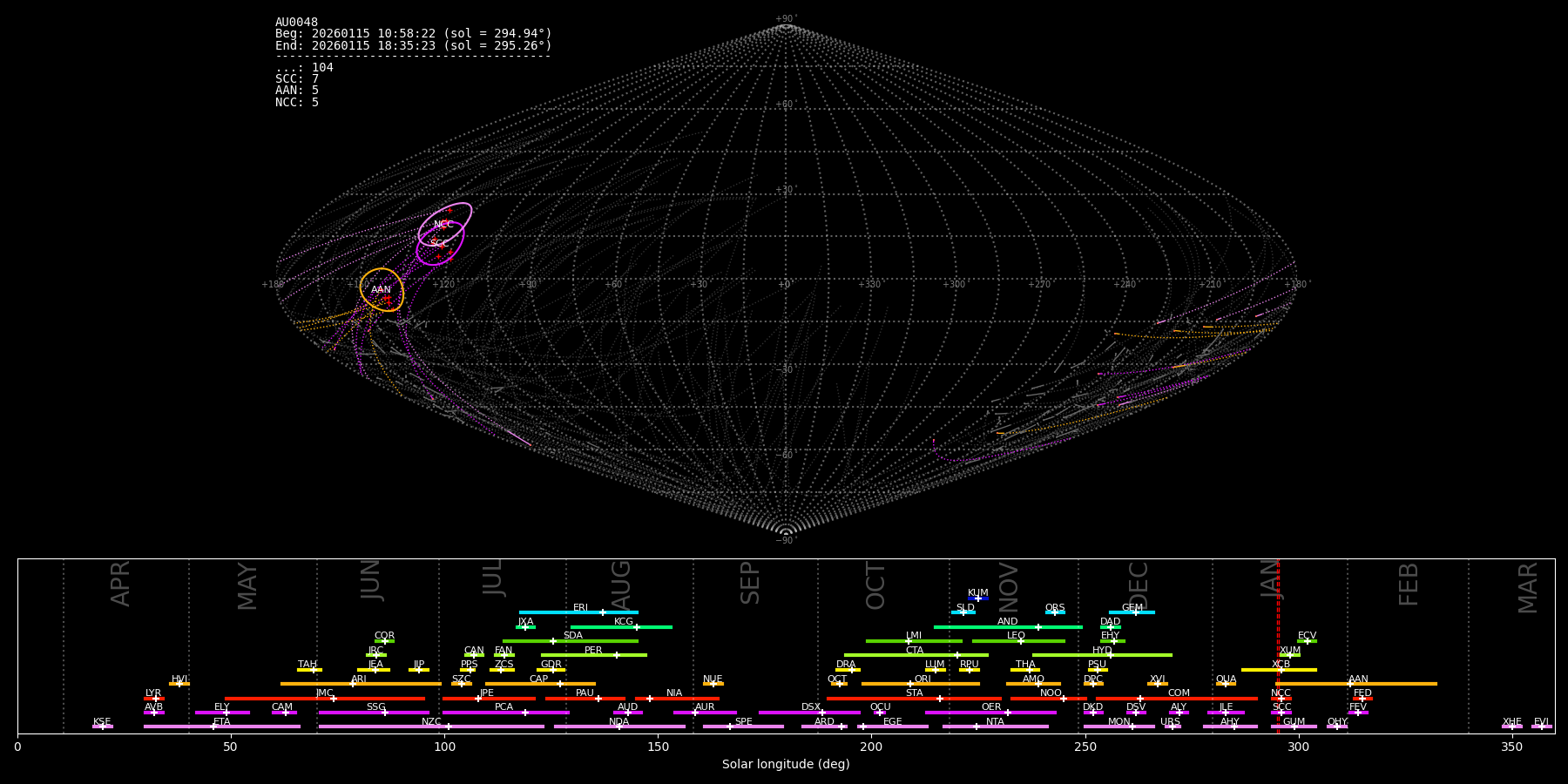Click the AUG month label
This screenshot has height=784, width=1568.
tap(621, 585)
